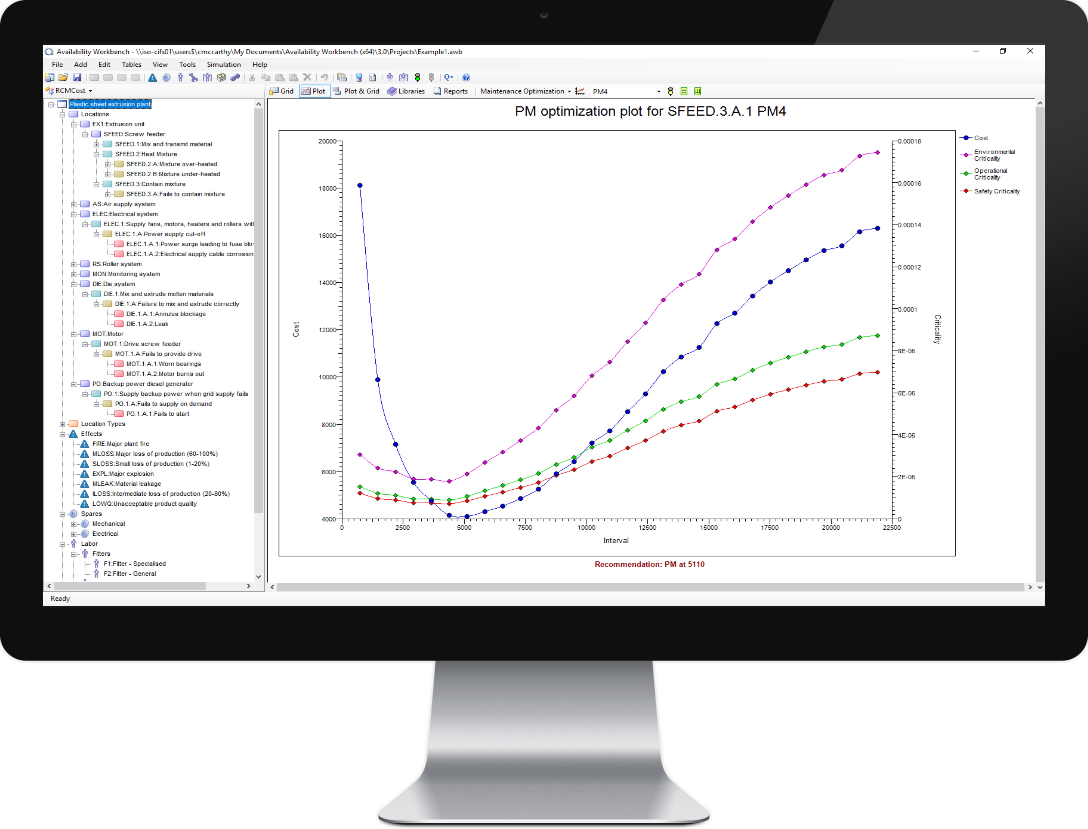The width and height of the screenshot is (1088, 829).
Task: Open the Reports button
Action: (450, 91)
